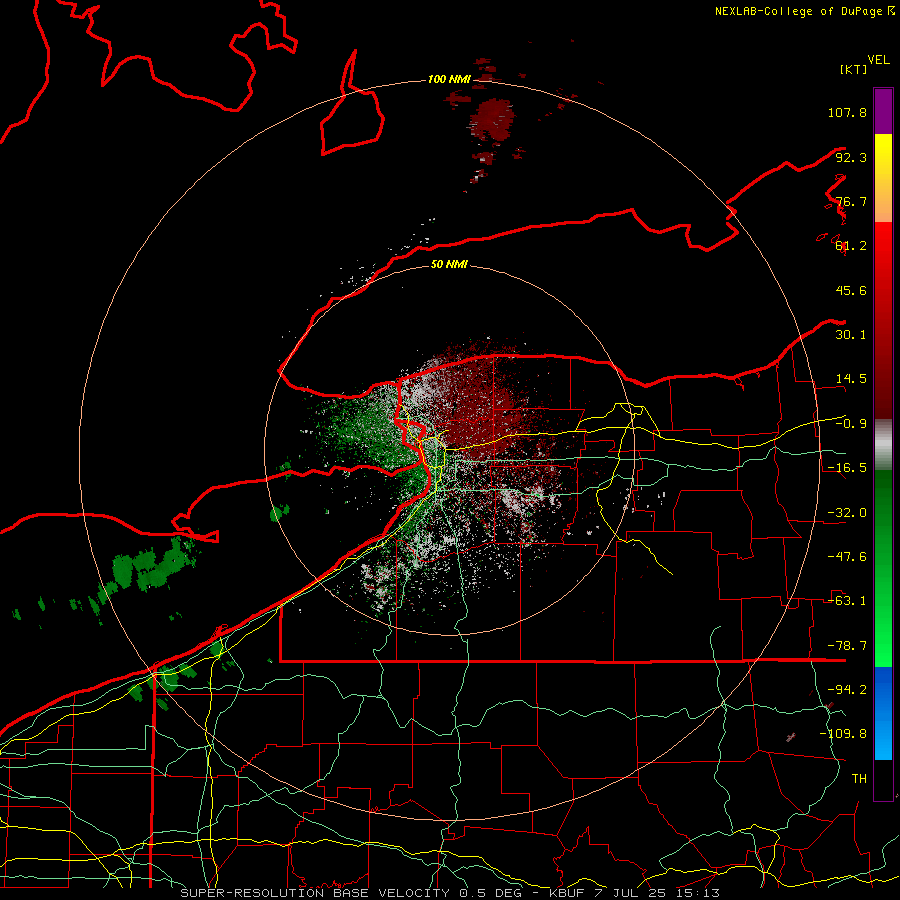Select the -63.1 velocity scale value
The height and width of the screenshot is (900, 900).
(x=847, y=601)
